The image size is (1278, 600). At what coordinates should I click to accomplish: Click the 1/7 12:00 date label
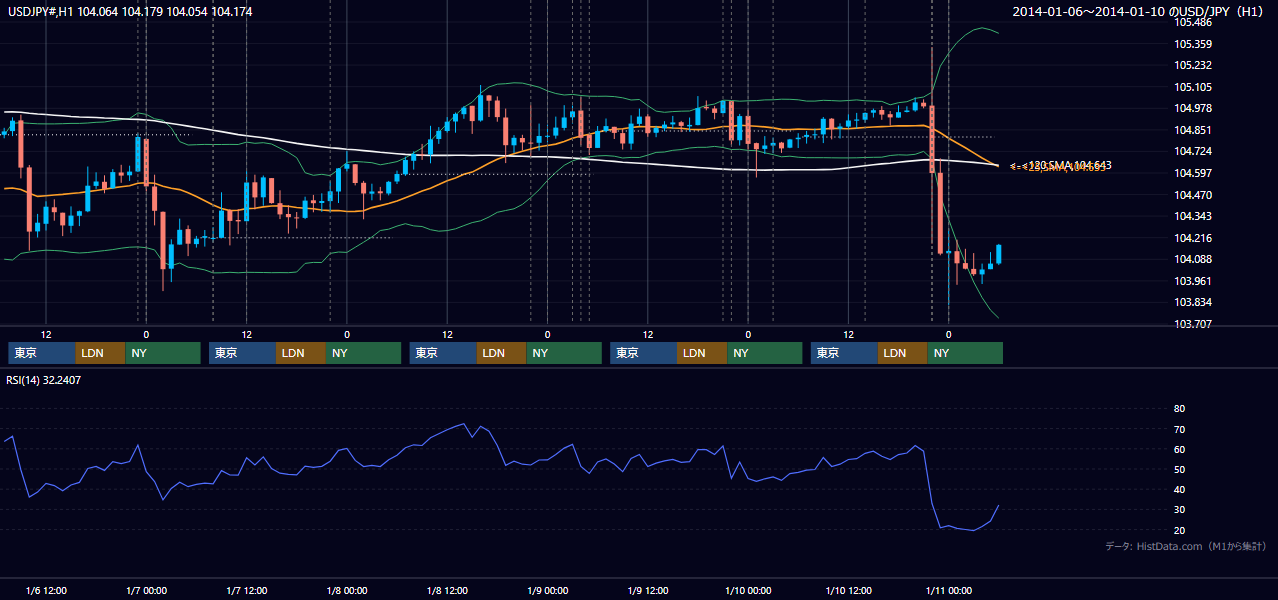246,591
